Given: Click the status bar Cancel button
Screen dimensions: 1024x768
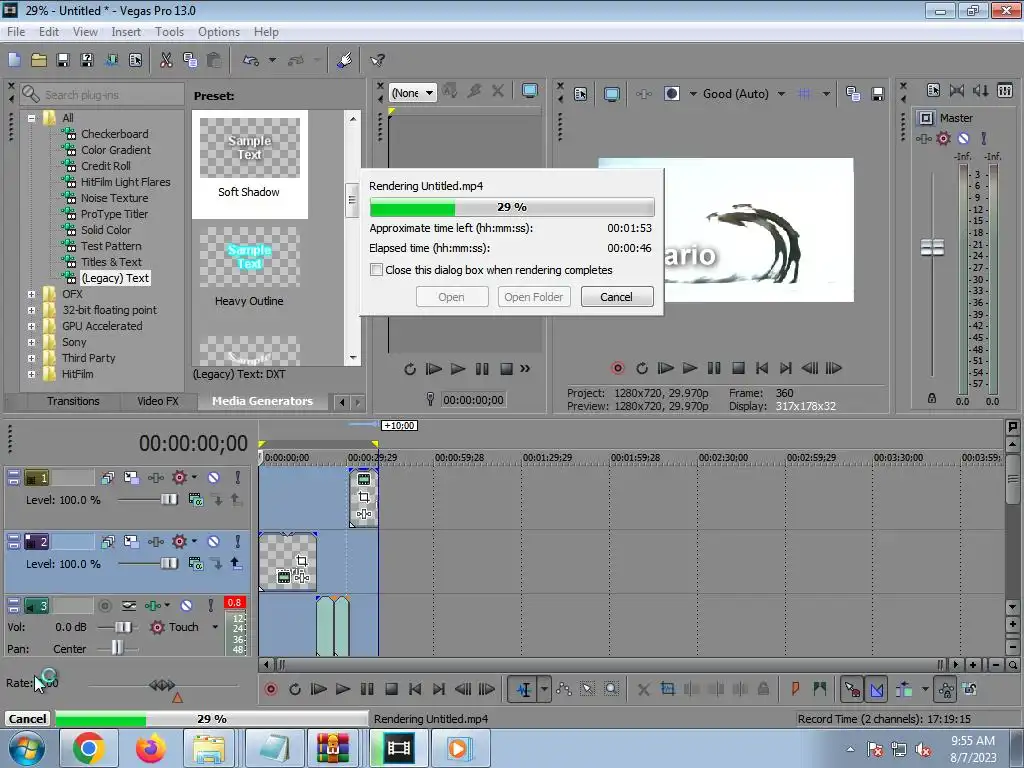Looking at the screenshot, I should point(27,719).
